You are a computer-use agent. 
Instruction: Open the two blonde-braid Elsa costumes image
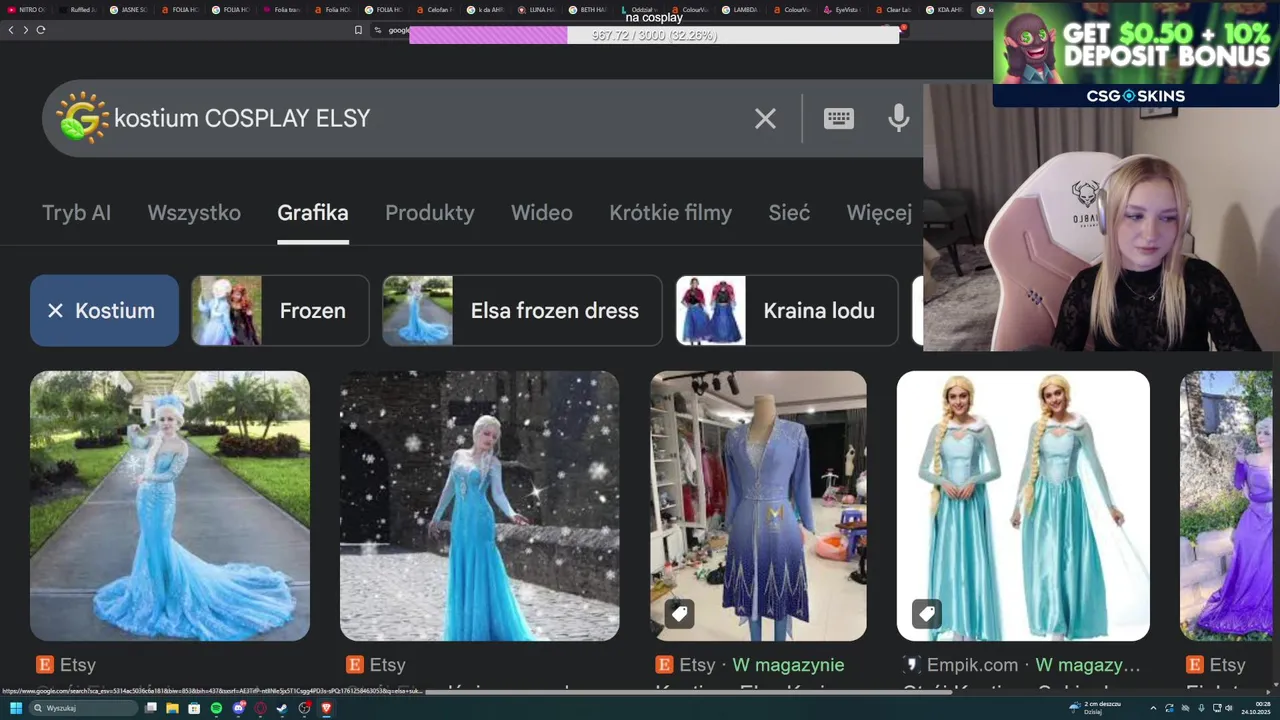(1023, 506)
